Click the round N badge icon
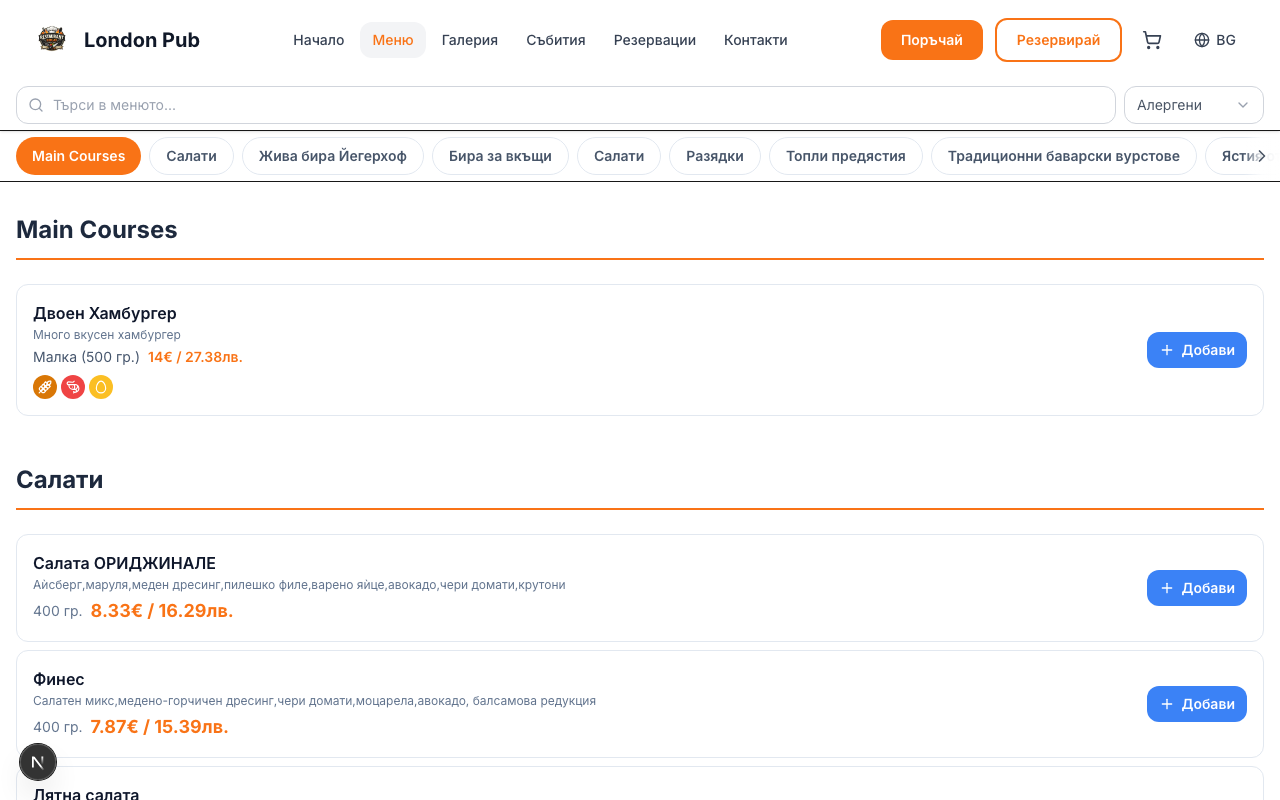Screen dimensions: 1280x800 (x=38, y=762)
